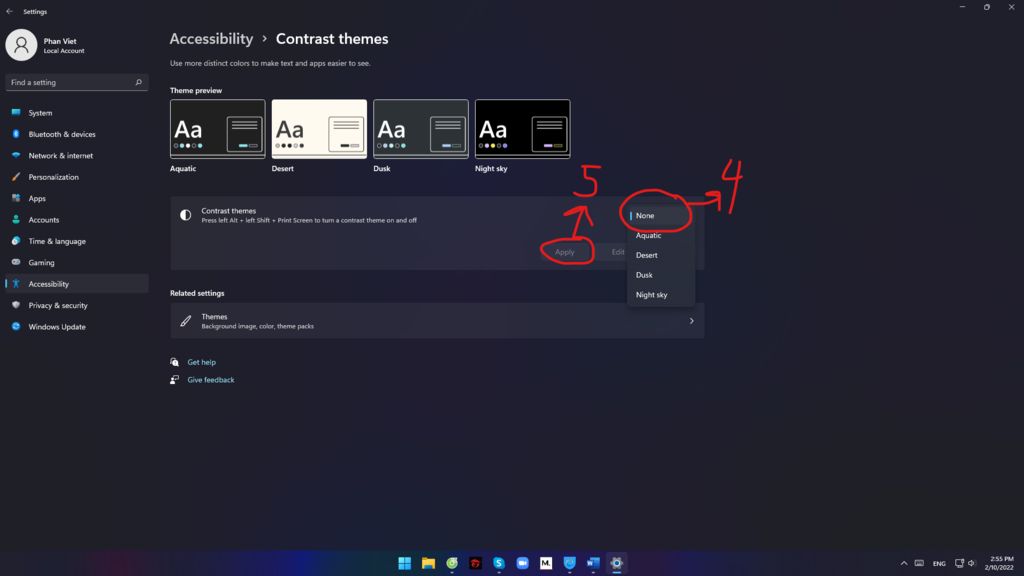This screenshot has width=1024, height=576.
Task: Open File Explorer from taskbar
Action: pyautogui.click(x=428, y=563)
